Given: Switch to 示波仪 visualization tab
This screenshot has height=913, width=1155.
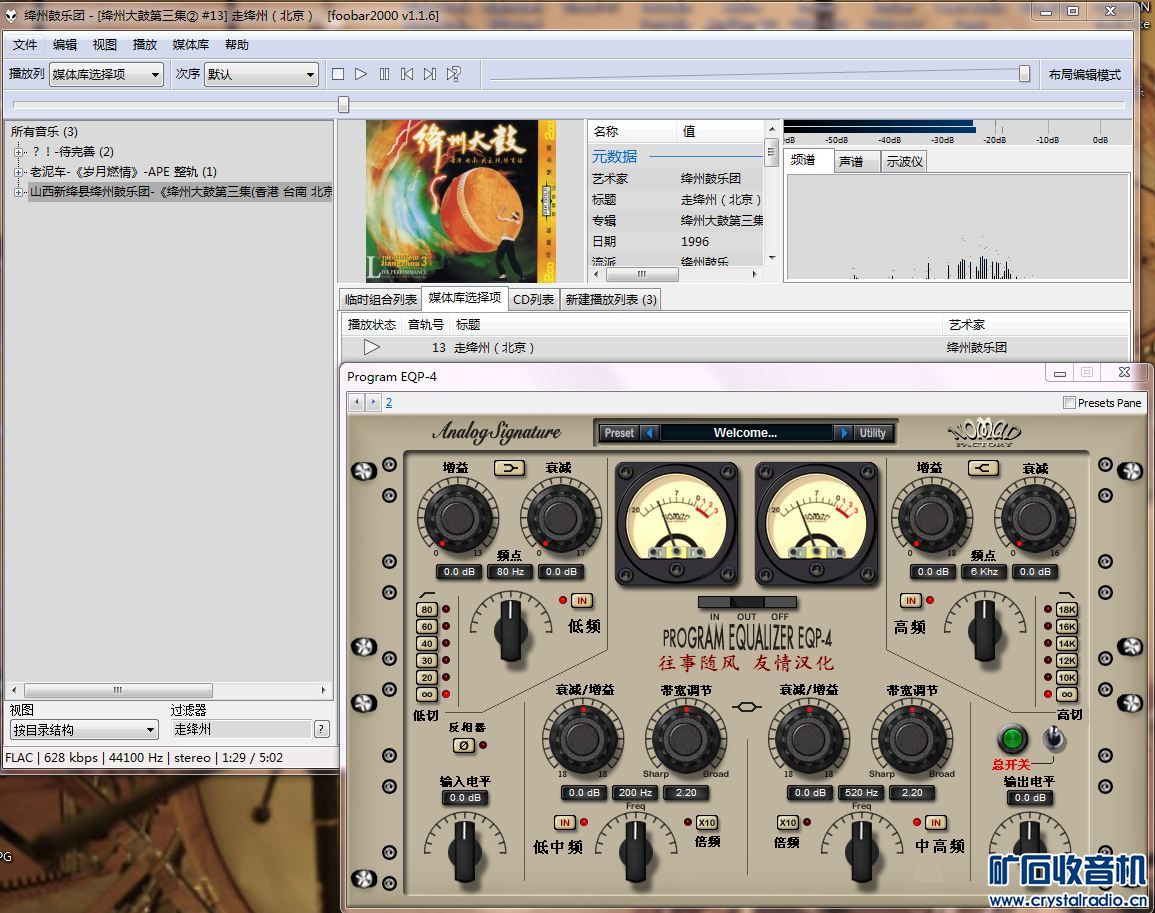Looking at the screenshot, I should (x=904, y=161).
